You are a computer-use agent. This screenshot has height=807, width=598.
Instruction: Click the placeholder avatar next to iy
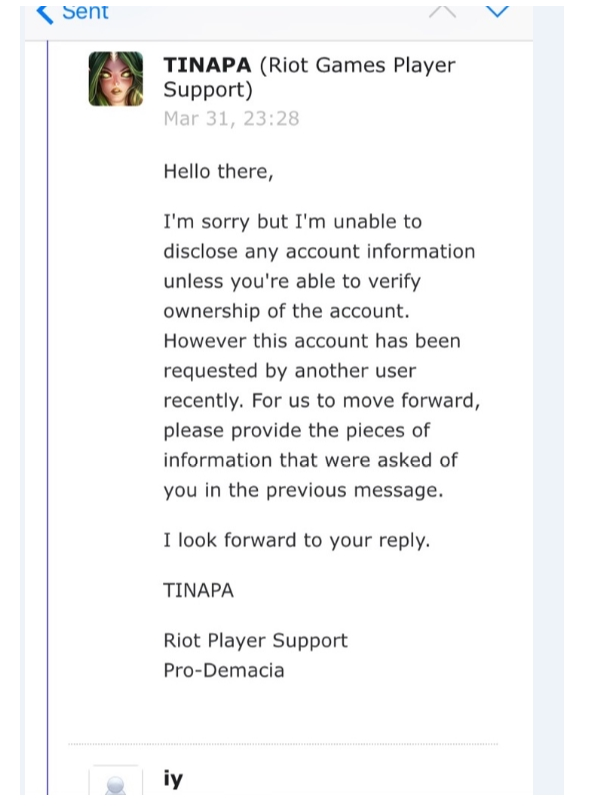pyautogui.click(x=115, y=782)
